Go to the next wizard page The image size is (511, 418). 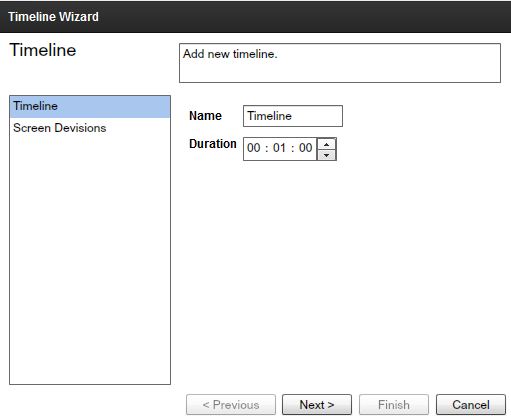pos(317,405)
